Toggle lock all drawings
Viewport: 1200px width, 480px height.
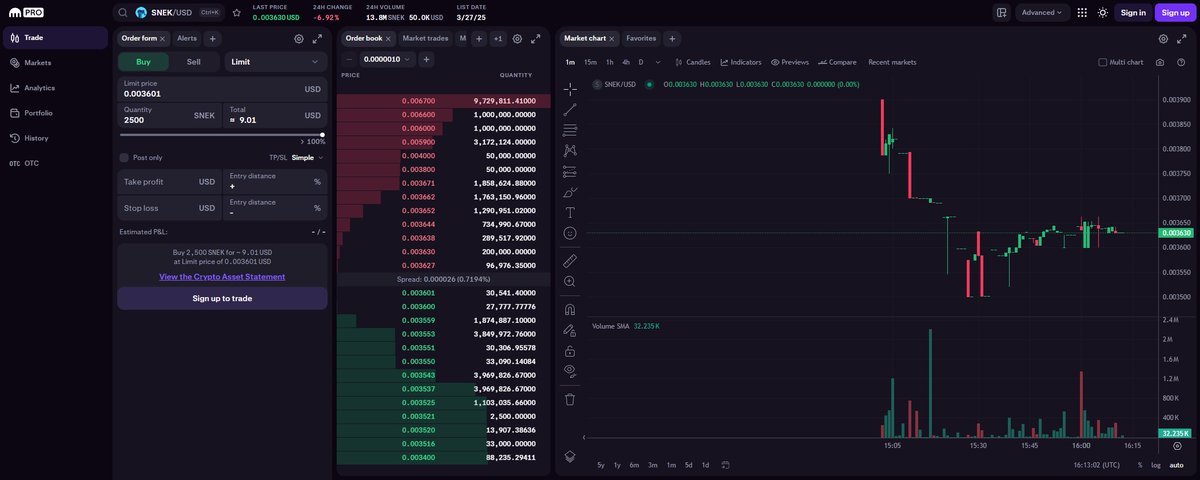(570, 350)
